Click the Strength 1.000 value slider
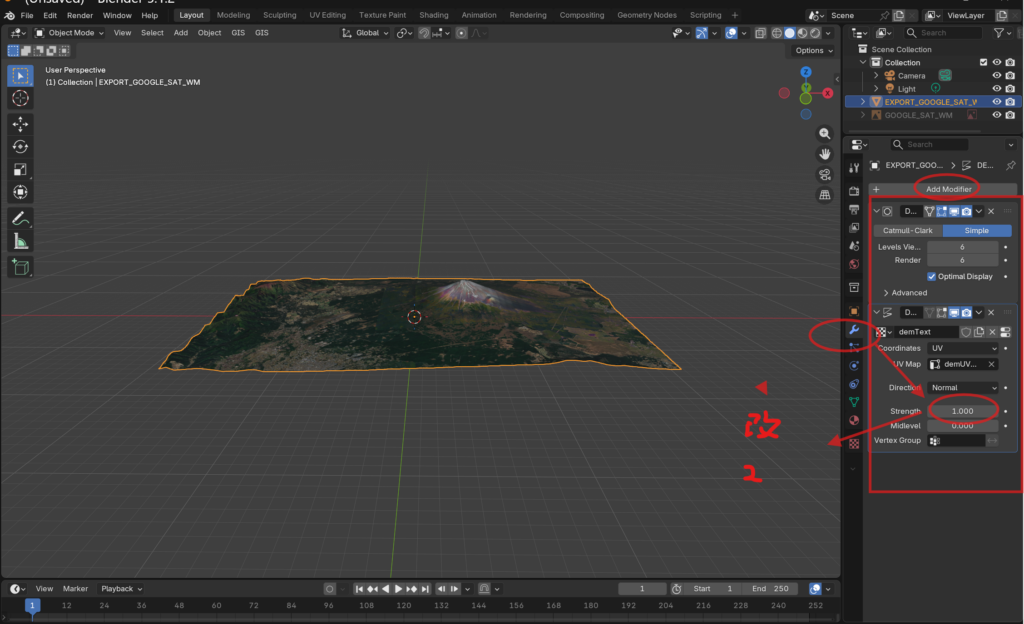 point(963,411)
